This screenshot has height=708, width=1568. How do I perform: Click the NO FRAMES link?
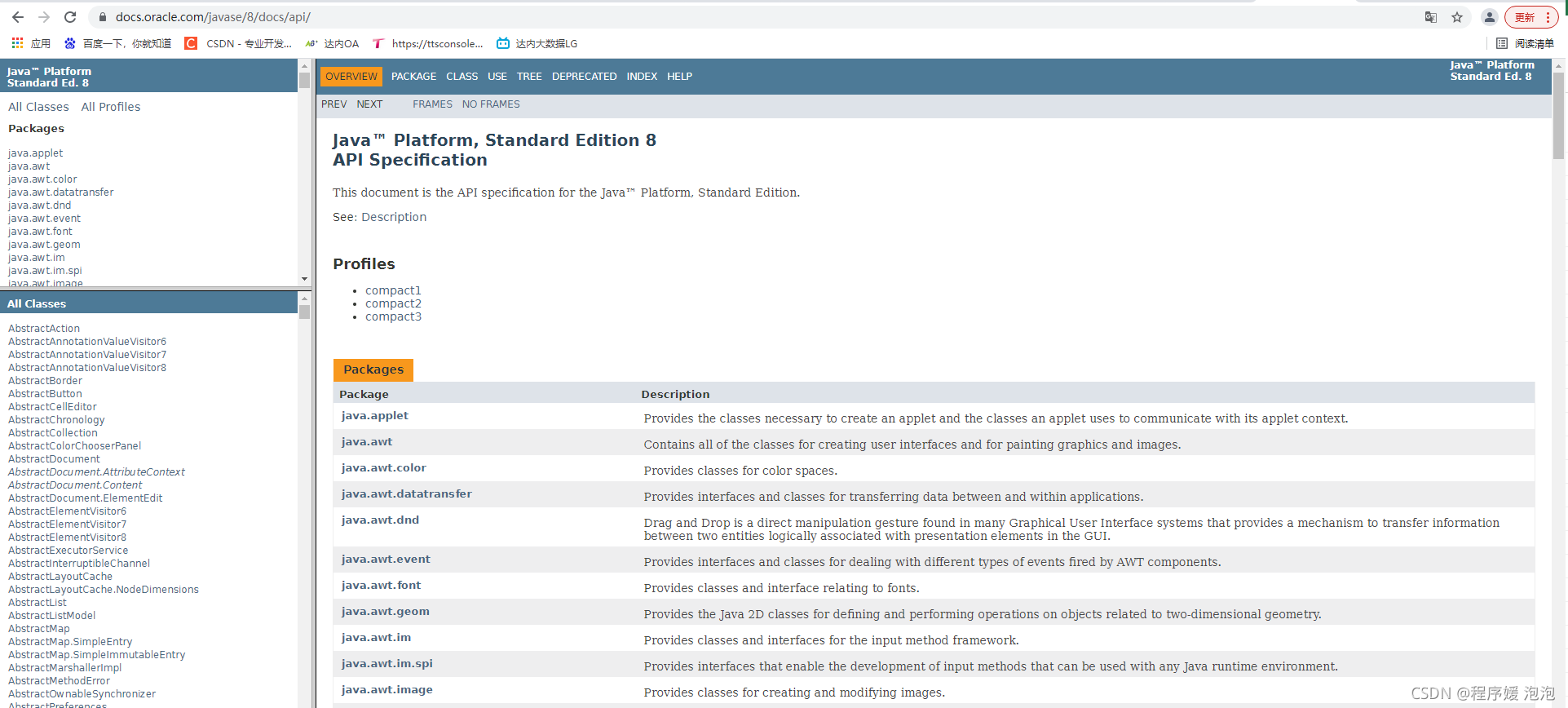coord(491,104)
